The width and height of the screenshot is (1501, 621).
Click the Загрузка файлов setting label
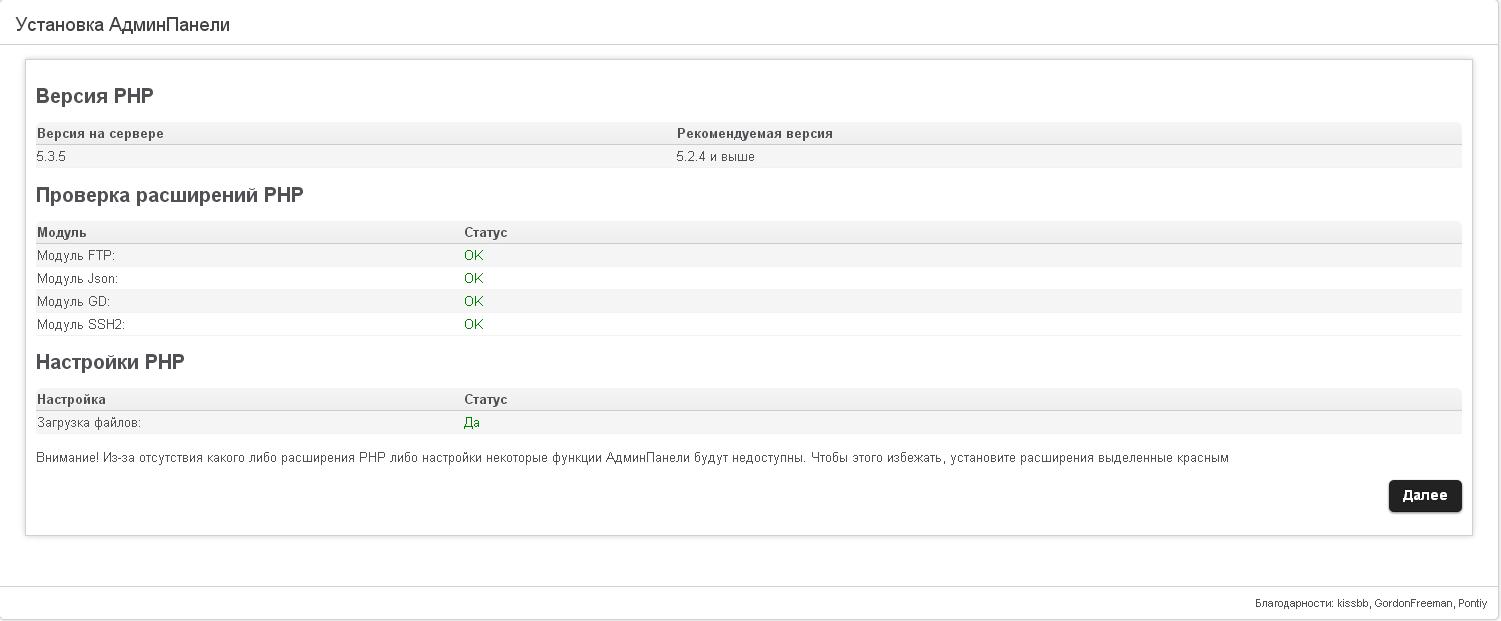point(89,423)
